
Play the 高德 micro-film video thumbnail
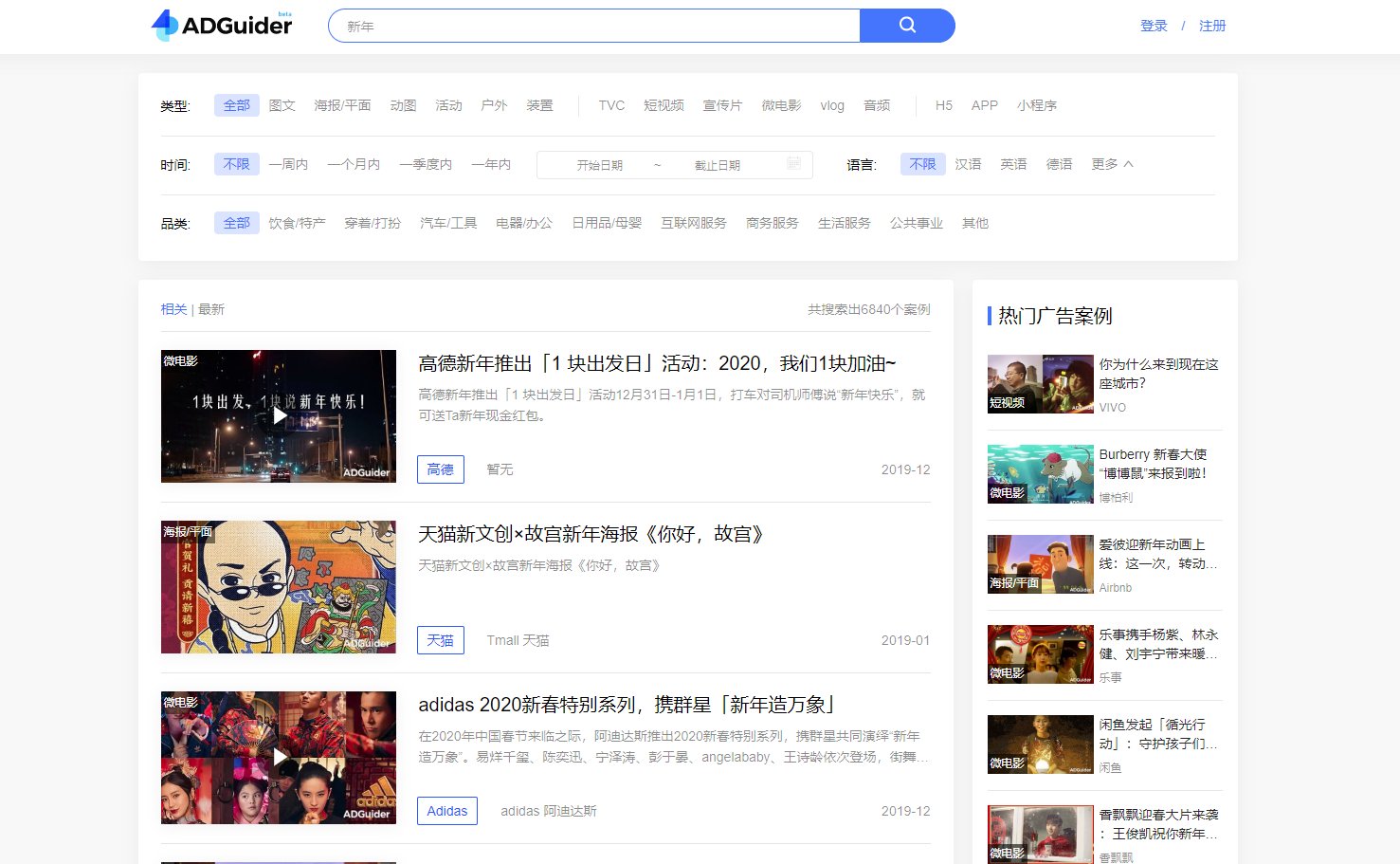(278, 415)
